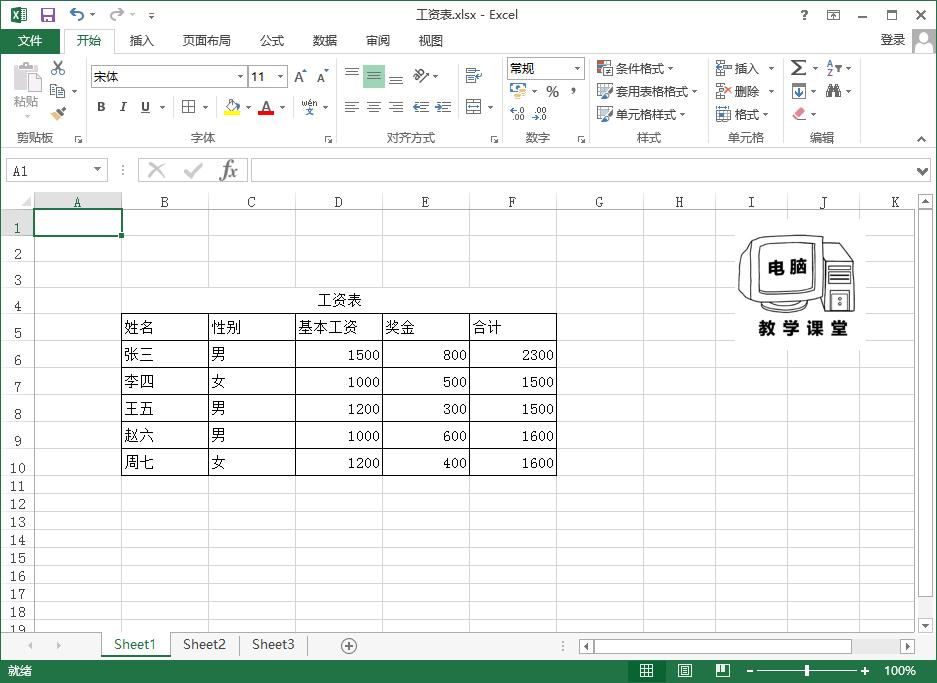Click the 登录 sign-in link

(x=893, y=41)
